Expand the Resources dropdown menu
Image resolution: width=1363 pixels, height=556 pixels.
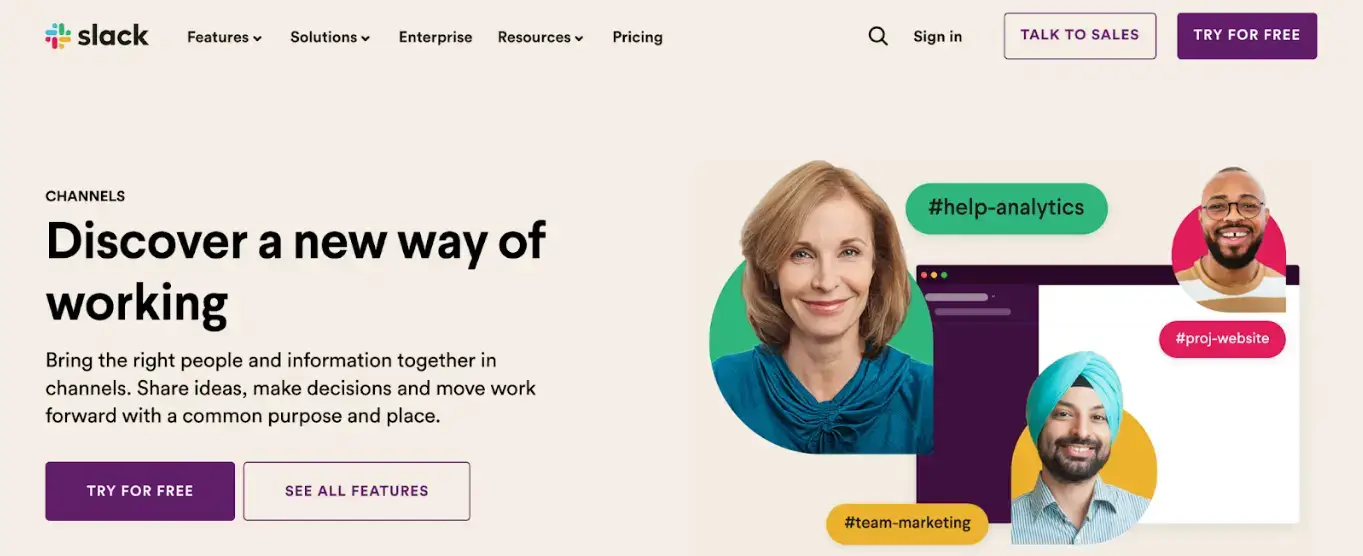(540, 37)
